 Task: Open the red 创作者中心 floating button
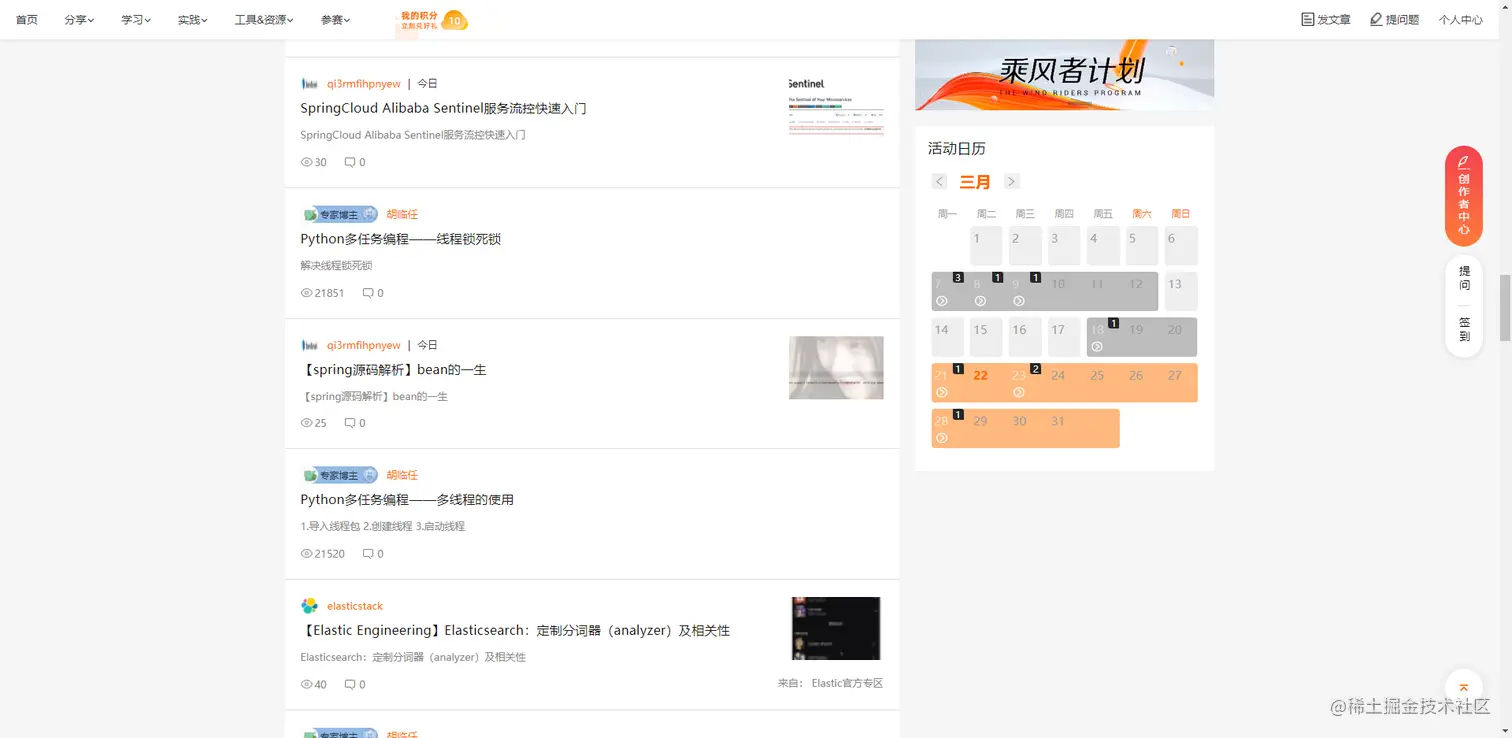click(x=1463, y=196)
